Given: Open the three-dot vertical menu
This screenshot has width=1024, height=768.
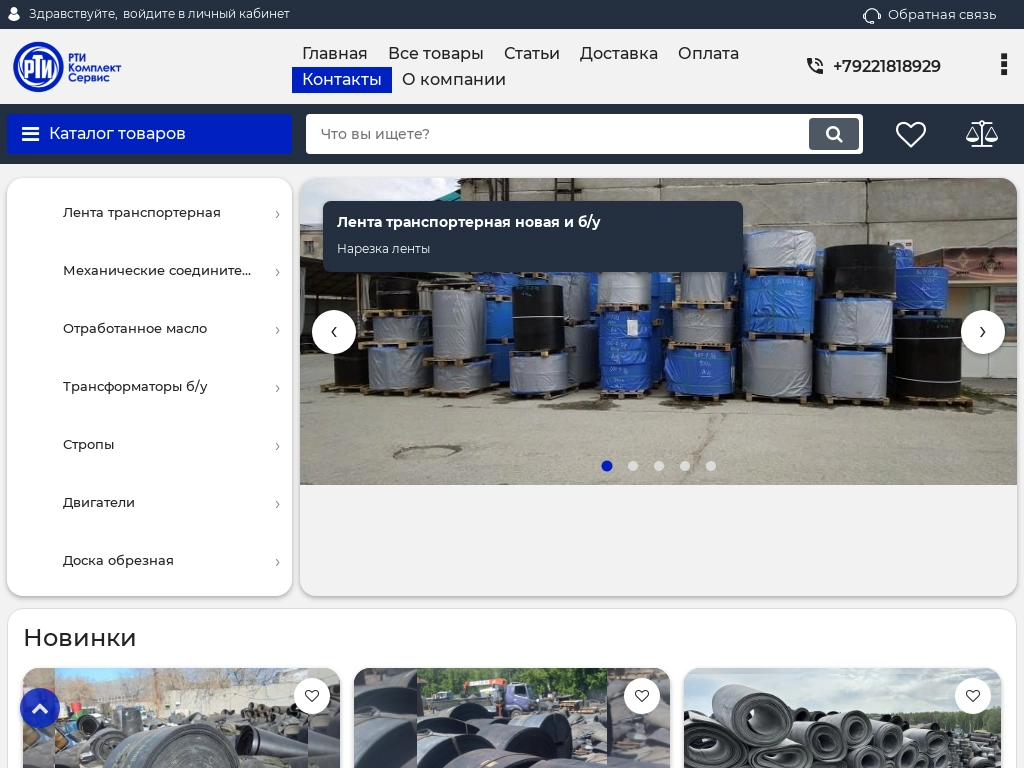Looking at the screenshot, I should 1004,65.
